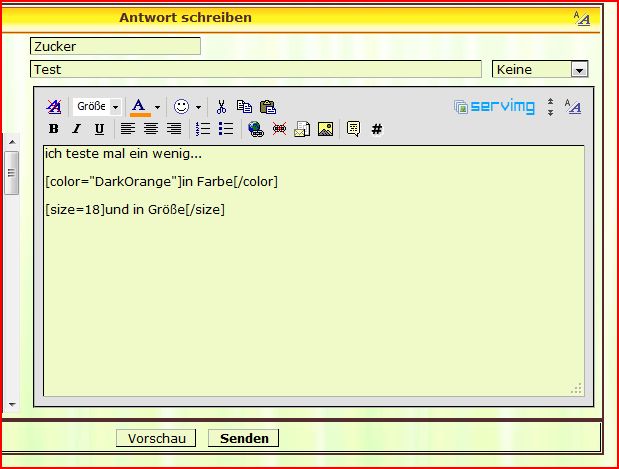The height and width of the screenshot is (469, 619).
Task: Toggle underline formatting
Action: pos(99,129)
